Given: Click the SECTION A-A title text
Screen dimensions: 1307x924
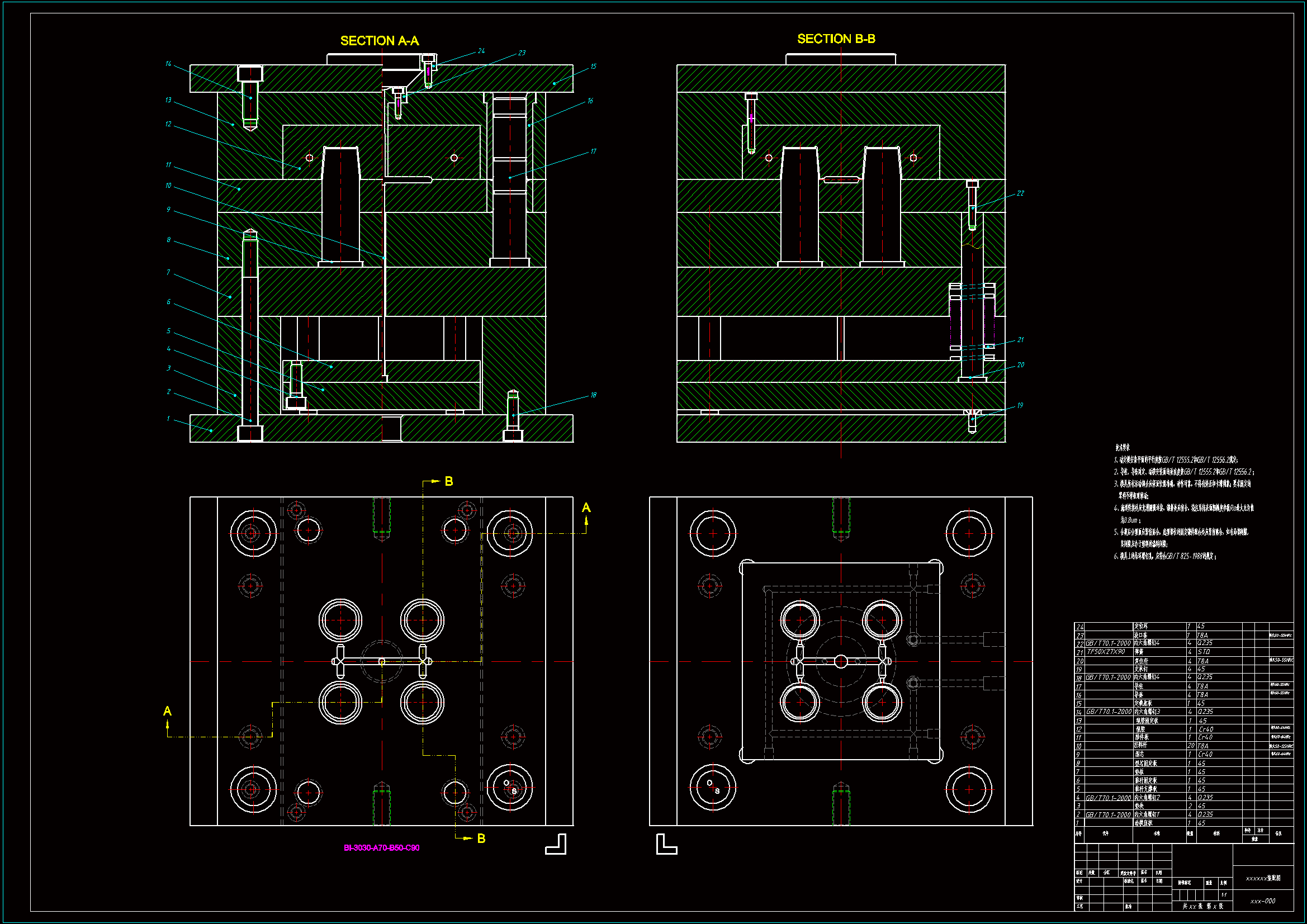Looking at the screenshot, I should coord(379,41).
